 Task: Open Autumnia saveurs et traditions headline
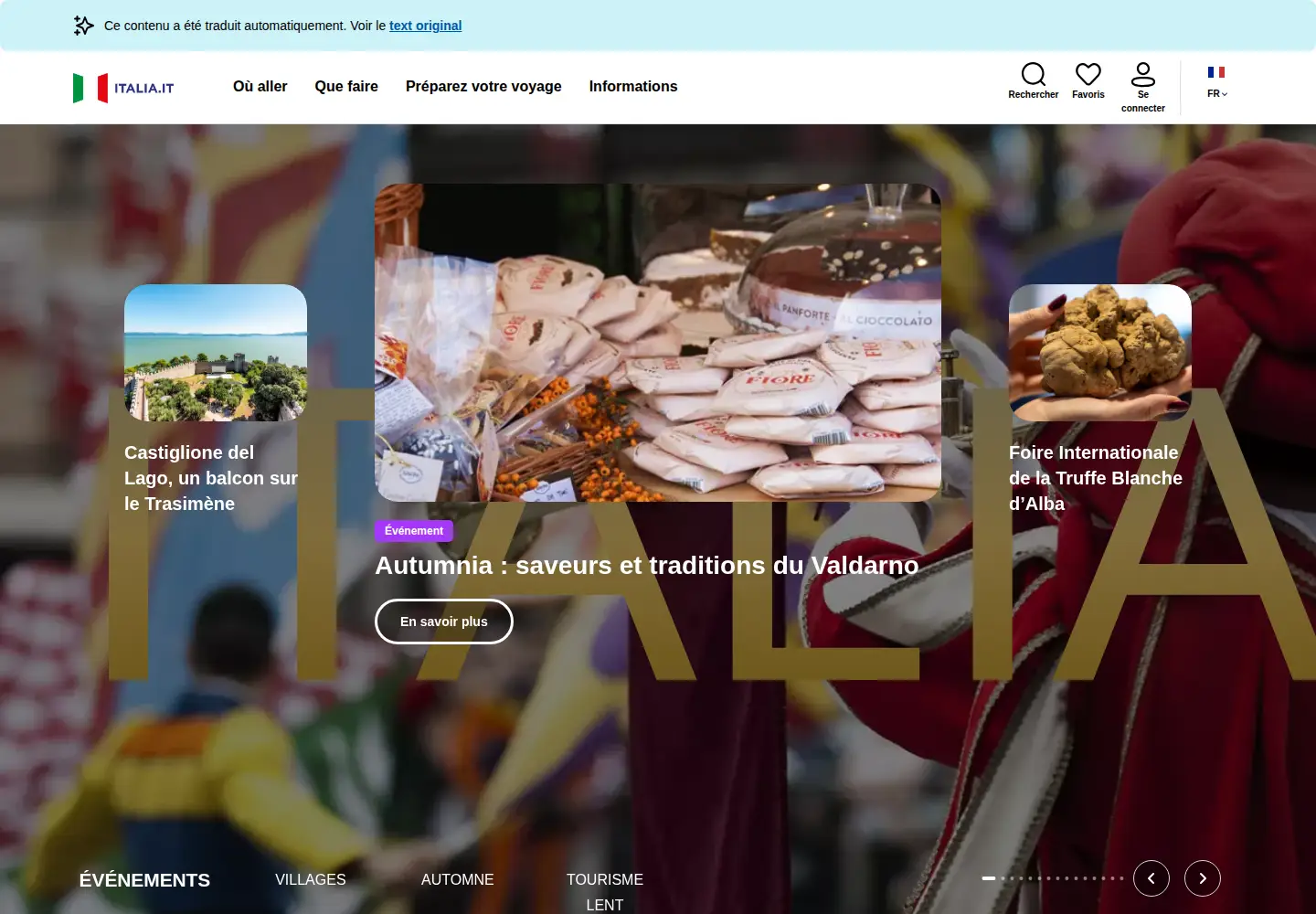tap(647, 565)
